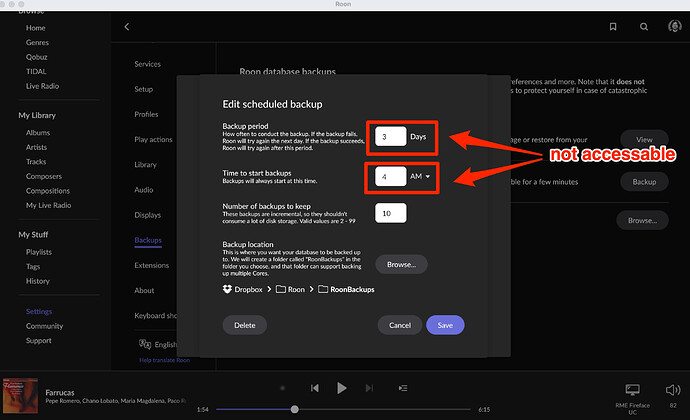
Task: Open Home in sidebar
Action: [x=36, y=28]
